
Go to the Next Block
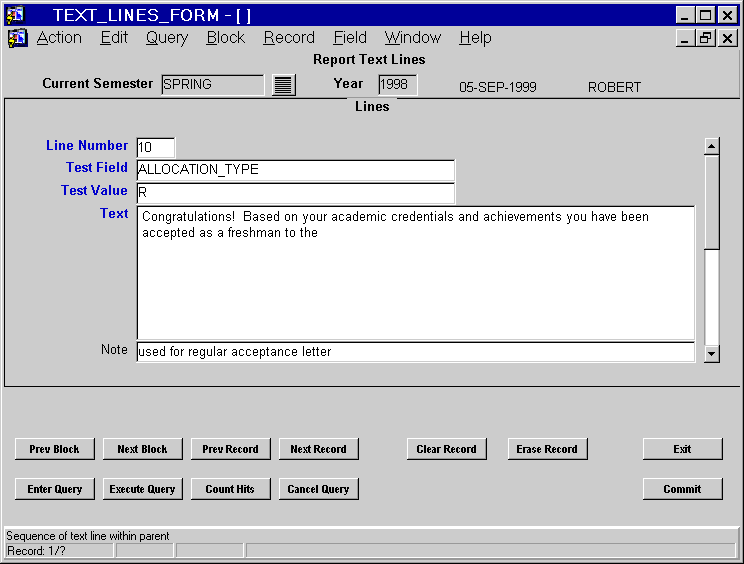pyautogui.click(x=142, y=449)
